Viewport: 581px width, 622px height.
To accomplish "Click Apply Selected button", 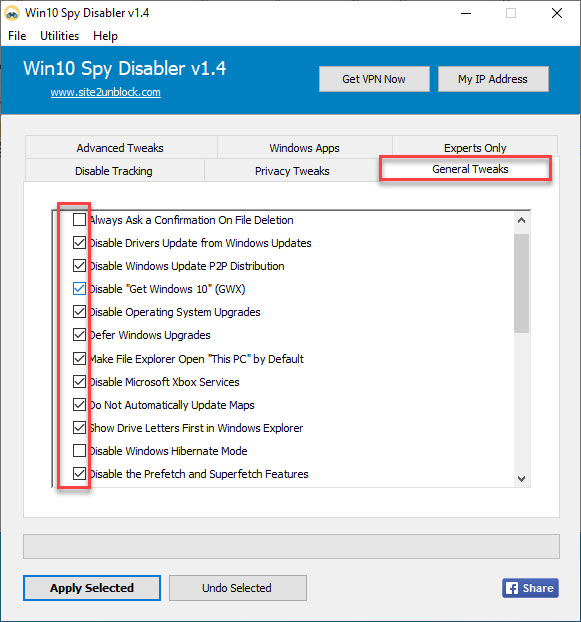I will tap(92, 588).
